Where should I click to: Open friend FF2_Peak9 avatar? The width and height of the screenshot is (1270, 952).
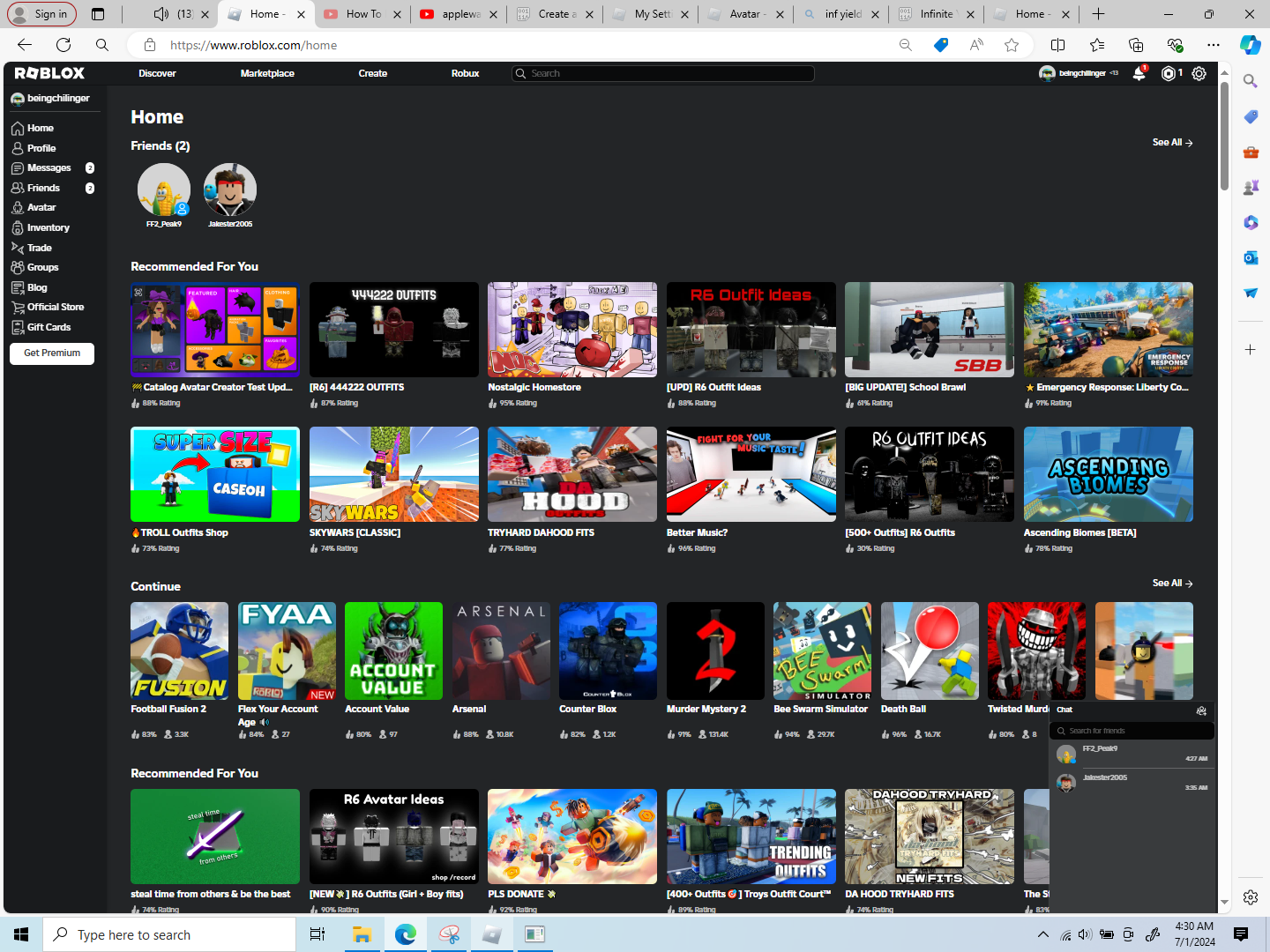(x=164, y=190)
